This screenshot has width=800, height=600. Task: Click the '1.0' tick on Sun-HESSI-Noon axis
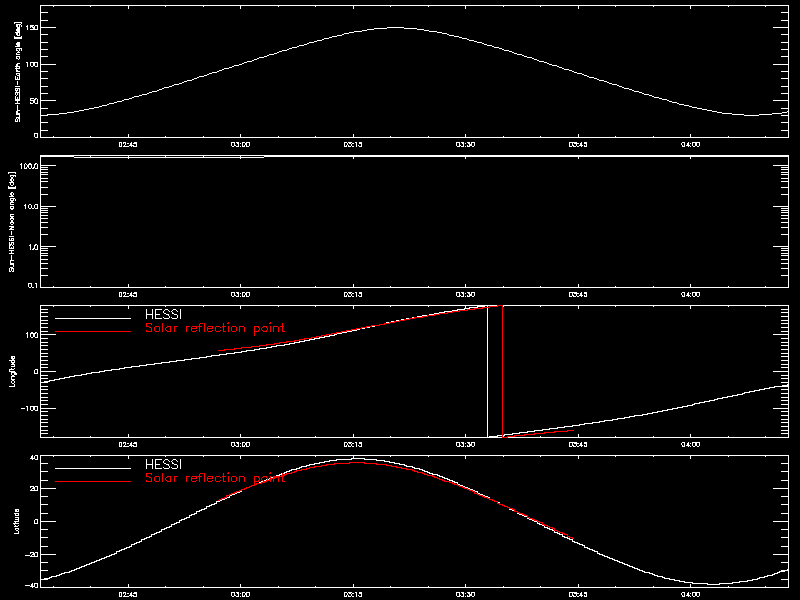[33, 247]
